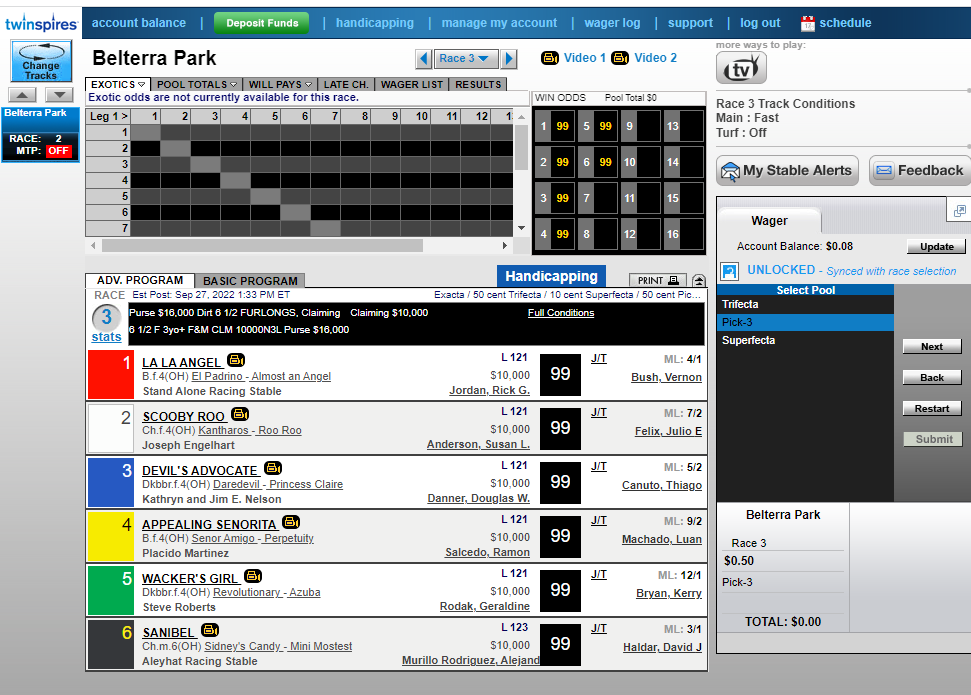Open the support menu
Screen dimensions: 971x695
click(690, 23)
